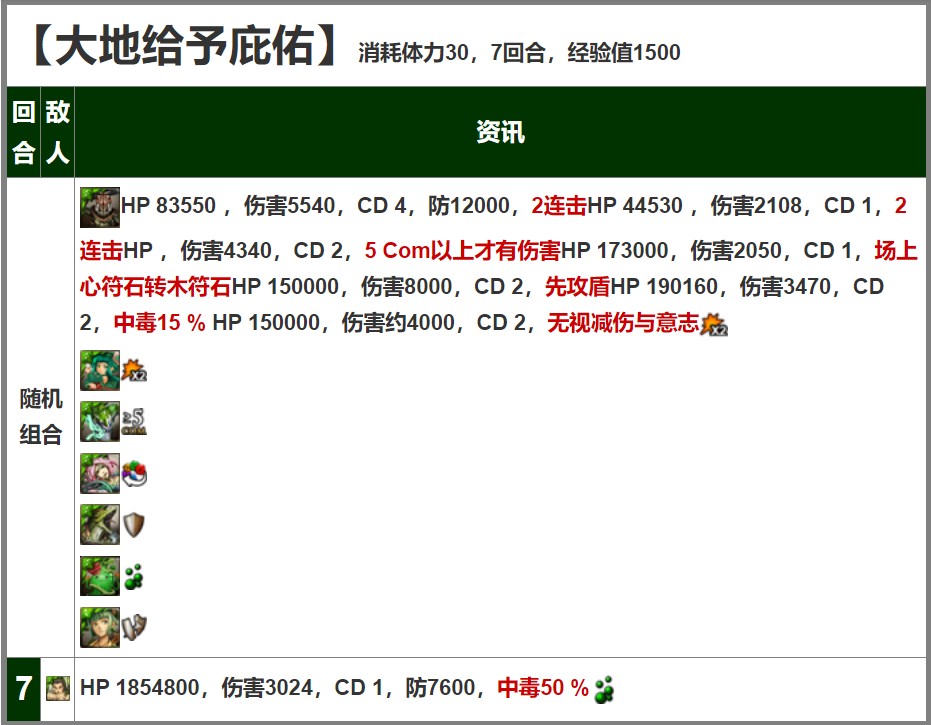The width and height of the screenshot is (931, 725).
Task: Click the 随机组合 row label
Action: coord(41,417)
